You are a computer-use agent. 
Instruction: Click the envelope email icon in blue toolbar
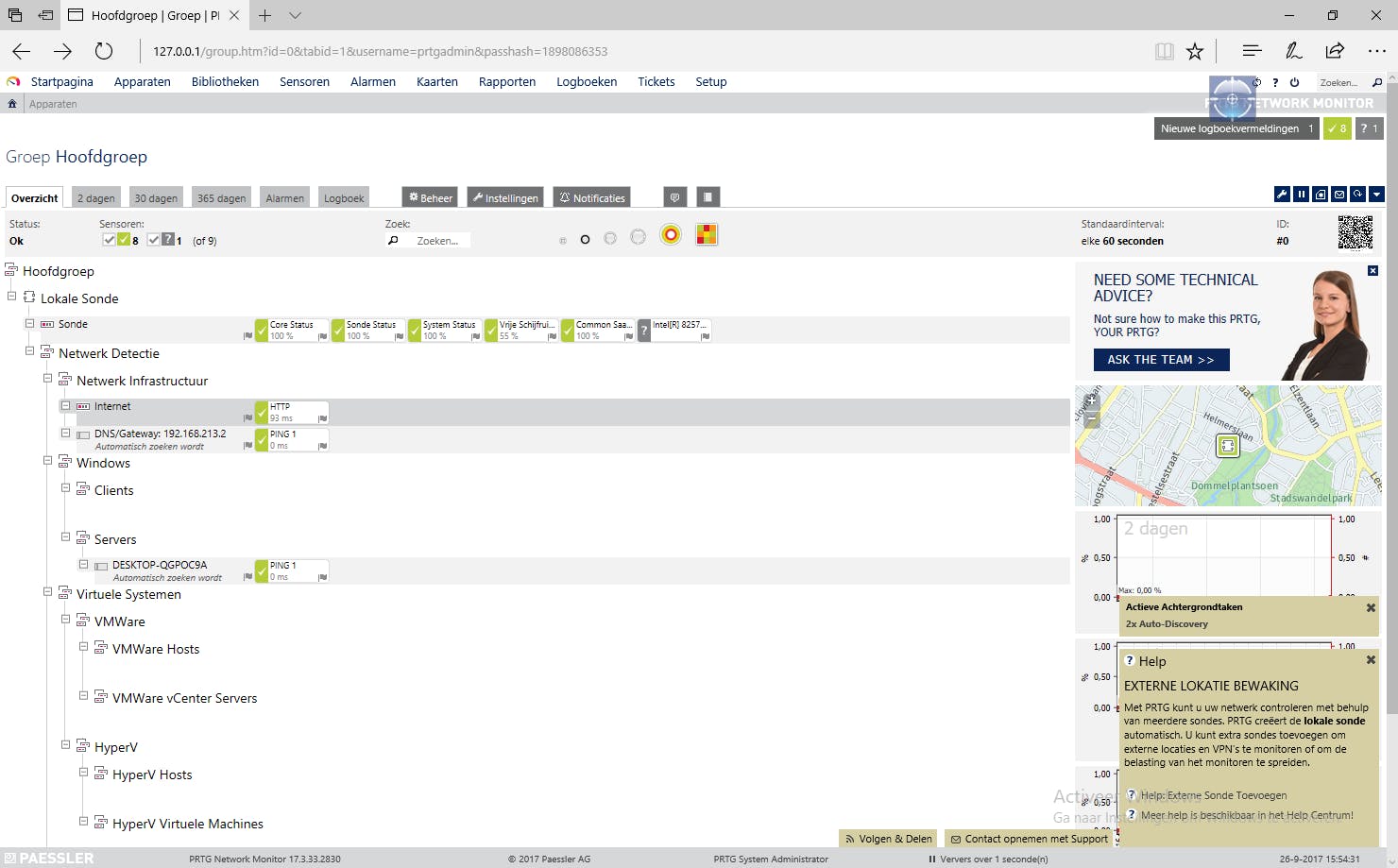[1338, 195]
